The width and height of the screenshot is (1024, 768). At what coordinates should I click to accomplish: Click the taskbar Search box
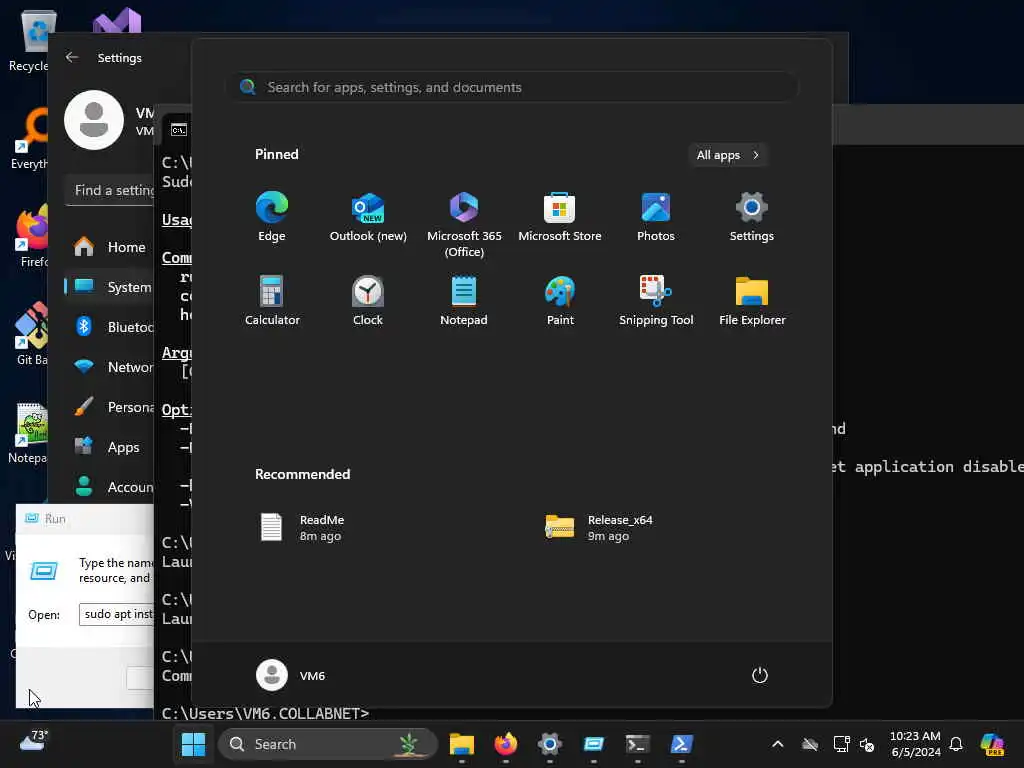328,744
